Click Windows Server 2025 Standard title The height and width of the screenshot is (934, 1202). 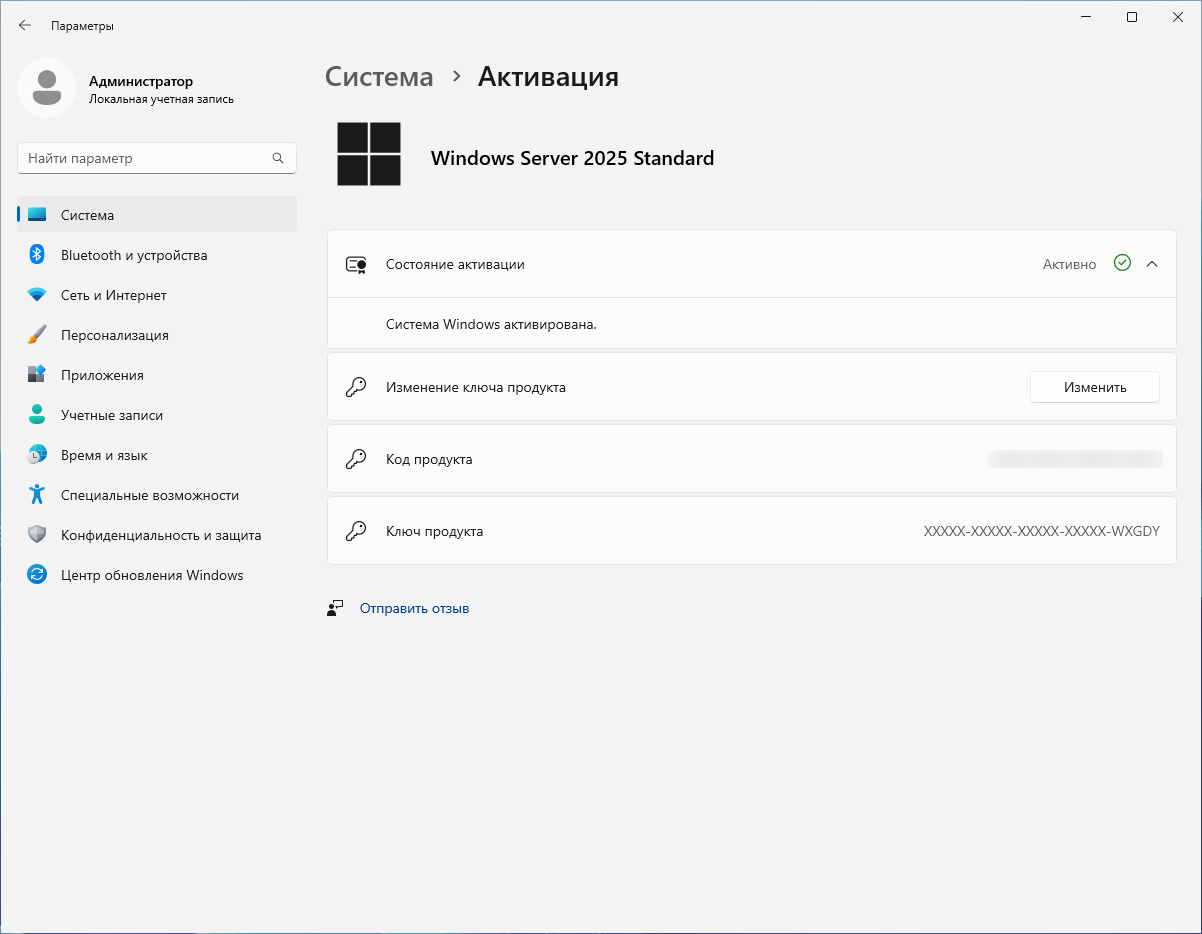572,158
